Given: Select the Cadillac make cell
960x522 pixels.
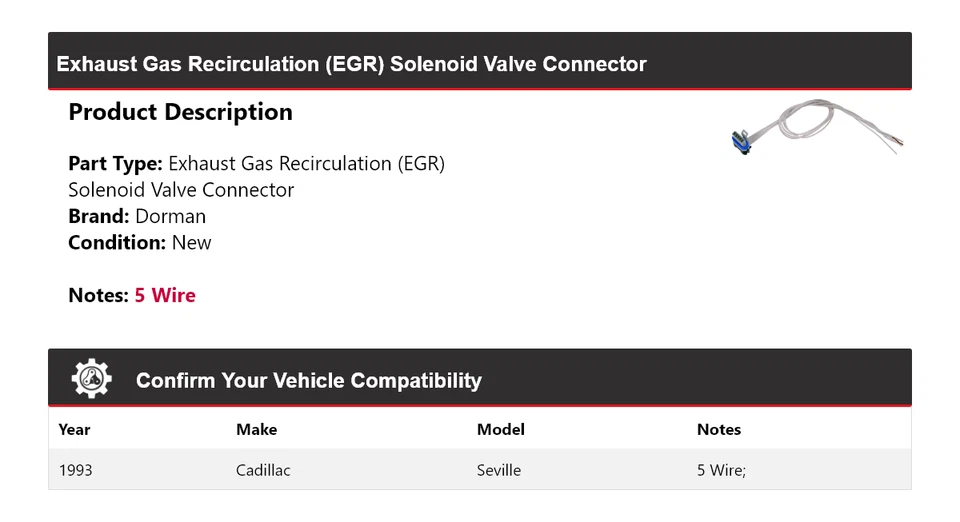Looking at the screenshot, I should click(x=263, y=470).
